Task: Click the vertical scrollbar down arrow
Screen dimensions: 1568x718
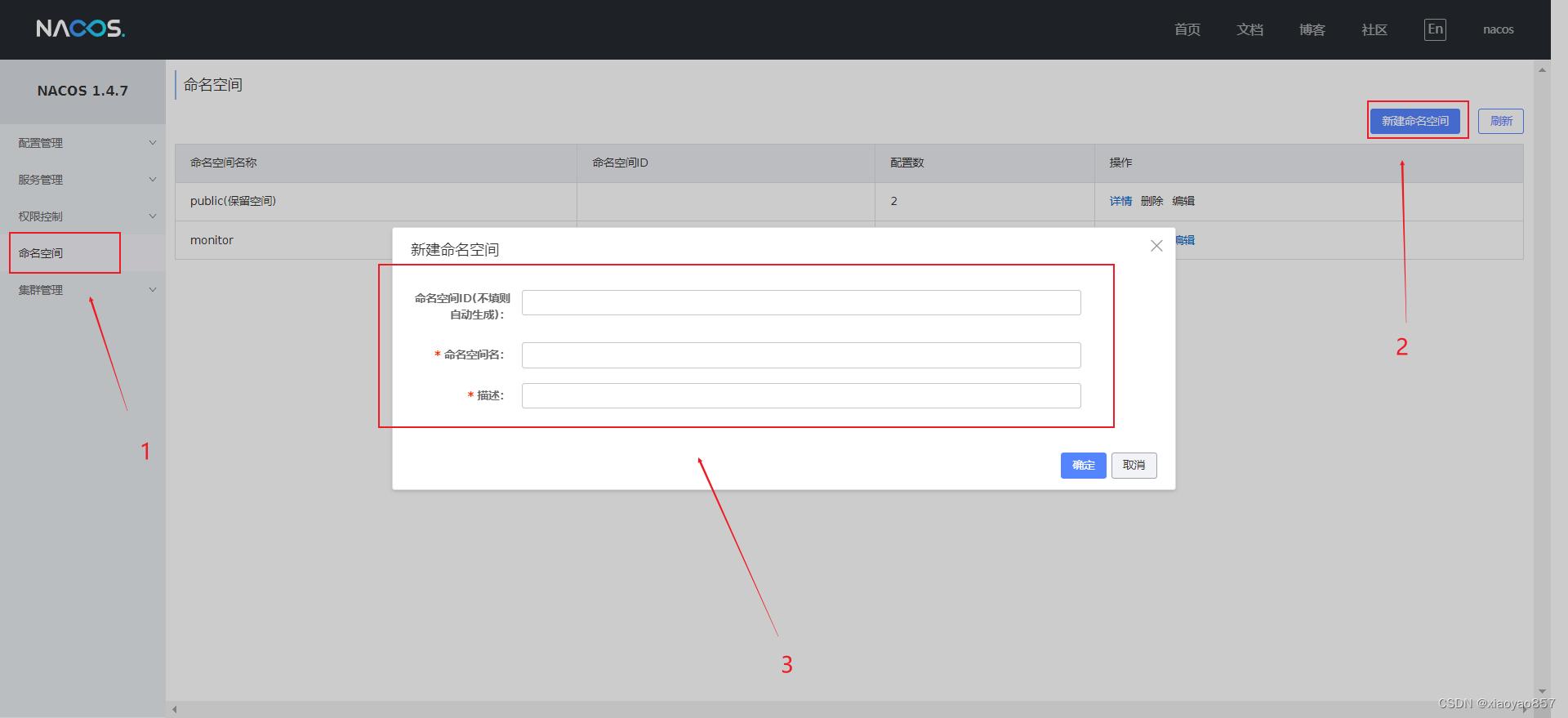Action: pos(1542,691)
